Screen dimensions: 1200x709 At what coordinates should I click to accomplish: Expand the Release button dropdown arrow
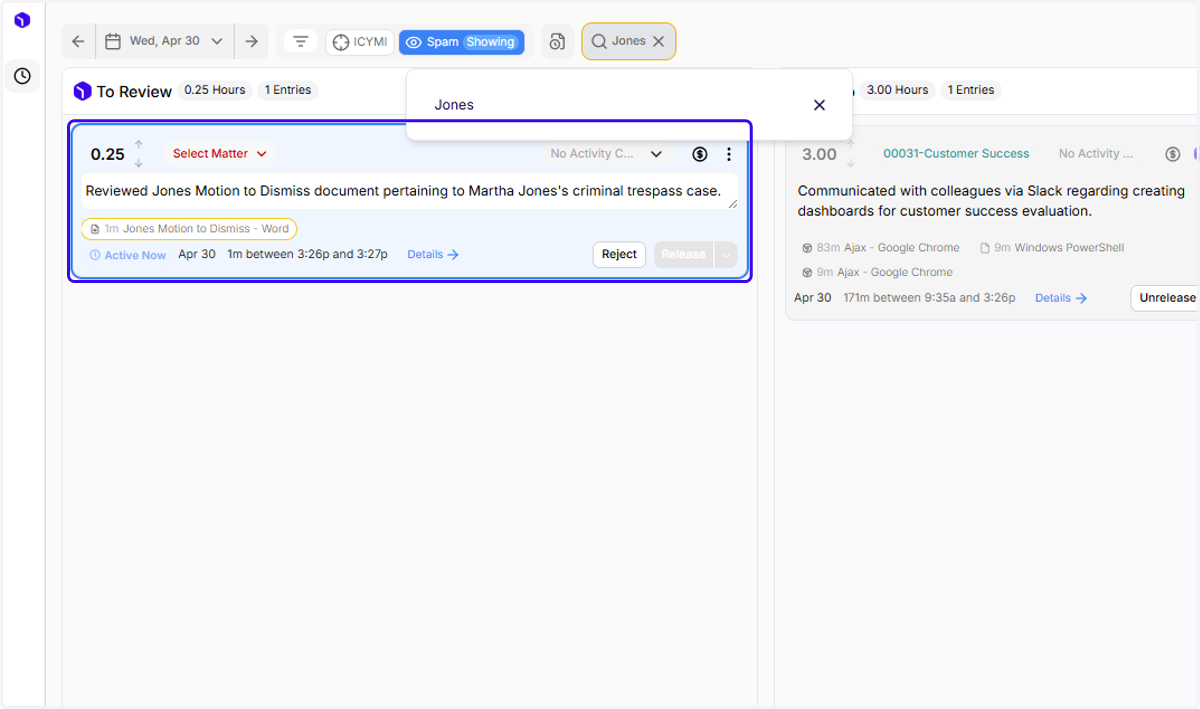point(726,255)
